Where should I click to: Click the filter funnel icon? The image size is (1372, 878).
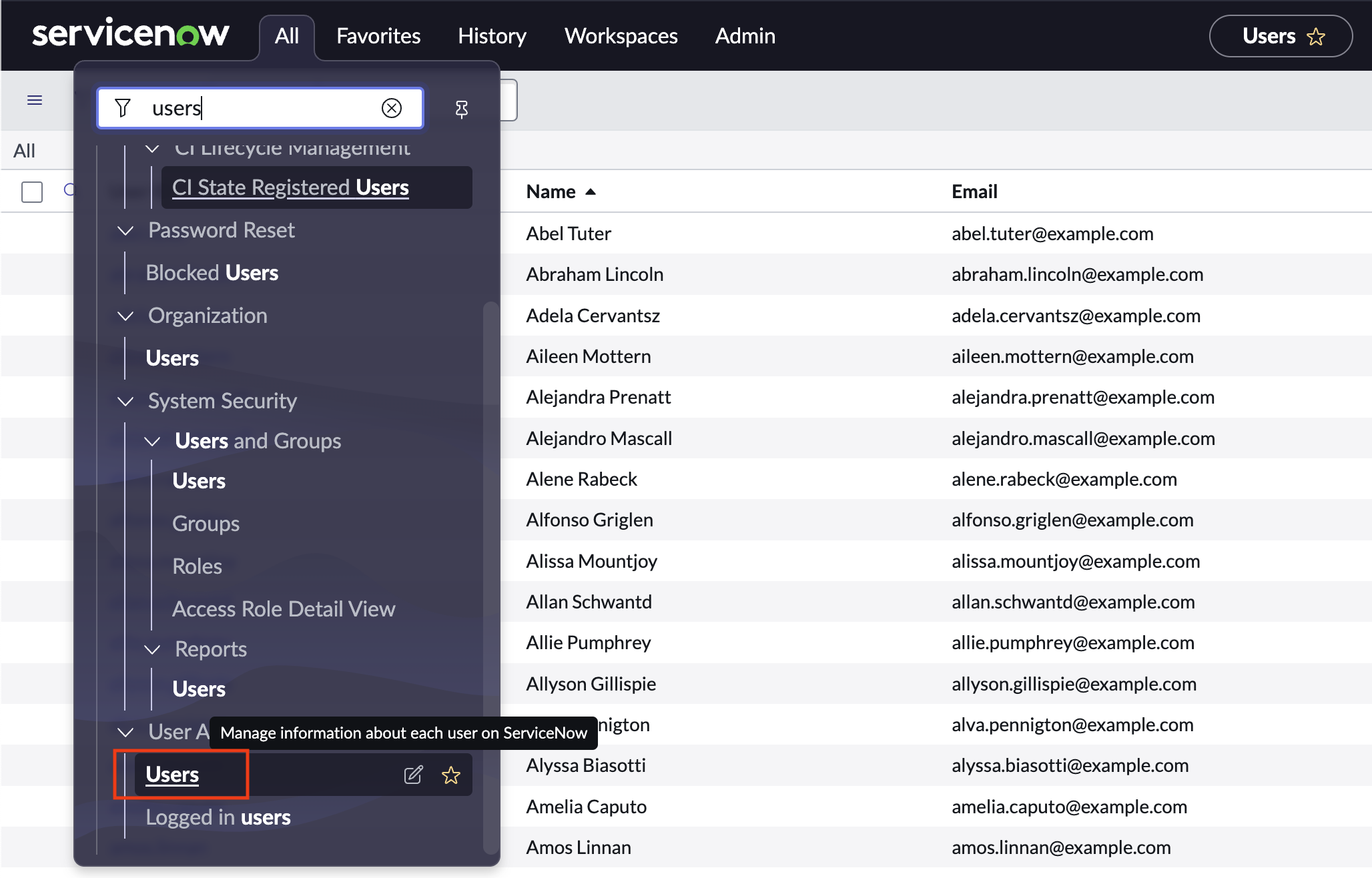coord(123,108)
